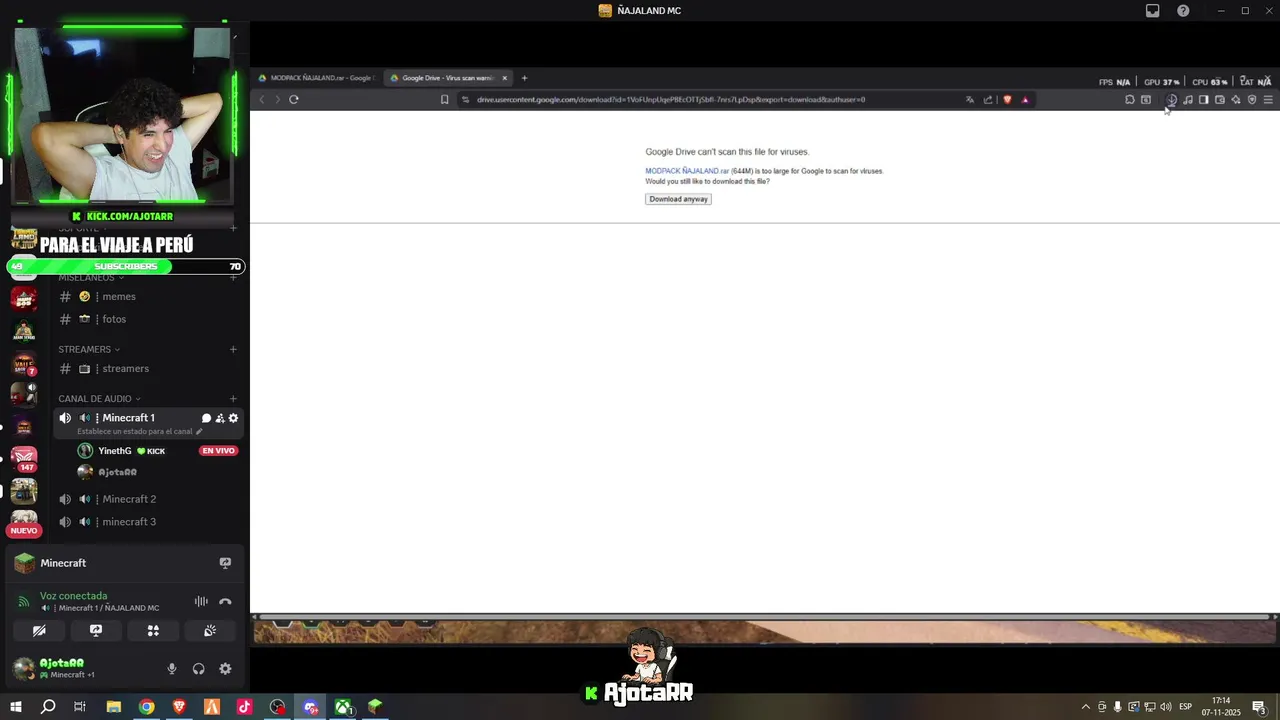Go back to the previous browser page
The image size is (1280, 720).
point(262,99)
